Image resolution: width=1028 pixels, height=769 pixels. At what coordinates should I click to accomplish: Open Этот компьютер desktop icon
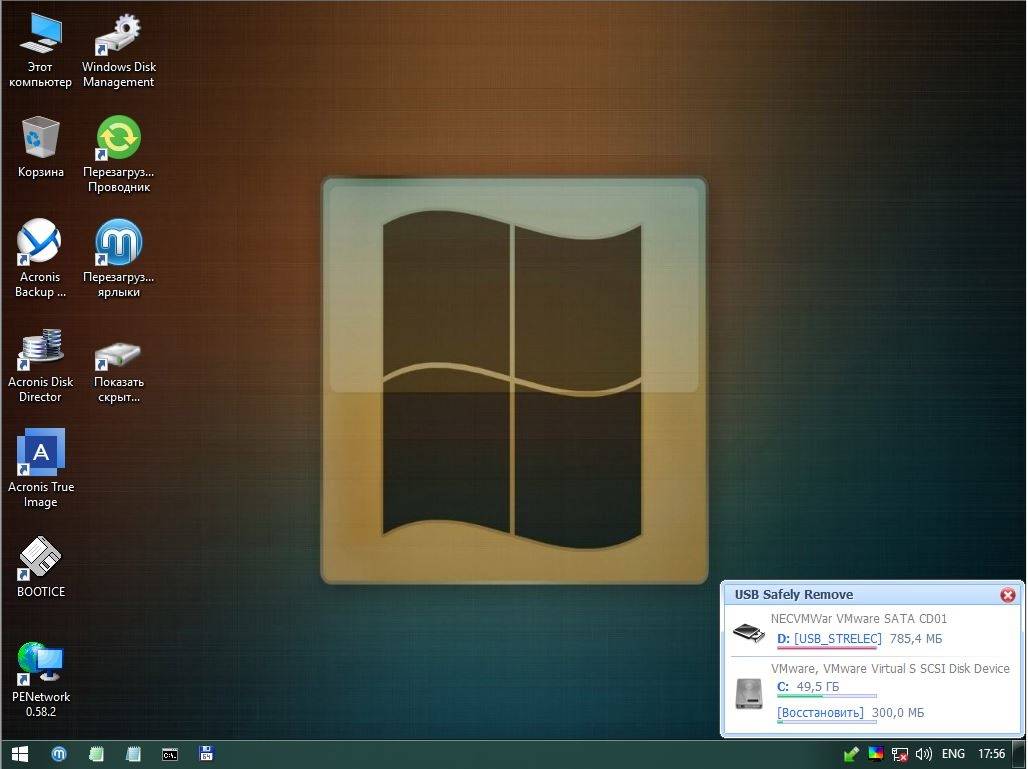[41, 51]
